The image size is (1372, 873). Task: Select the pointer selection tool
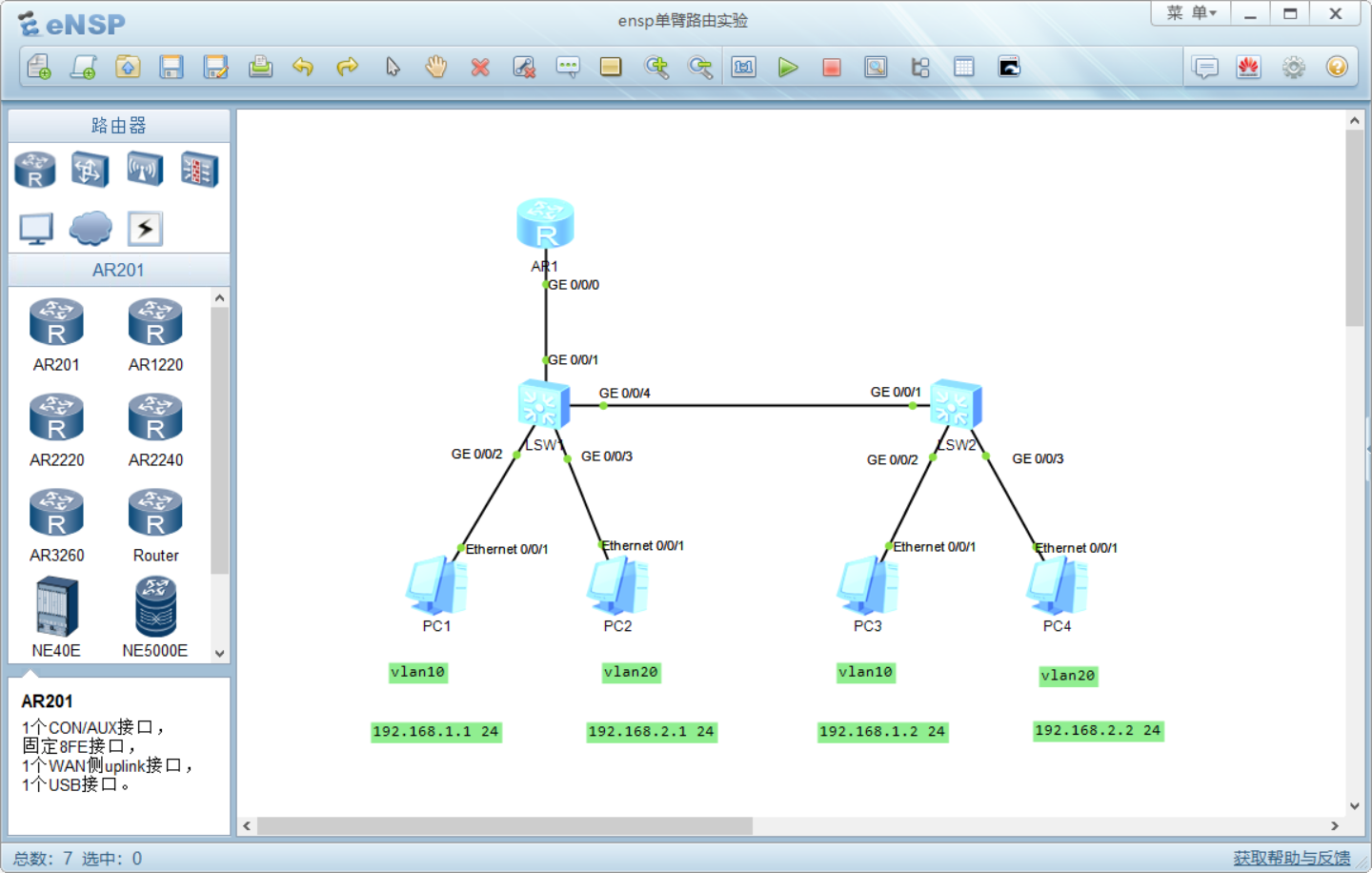pos(393,67)
